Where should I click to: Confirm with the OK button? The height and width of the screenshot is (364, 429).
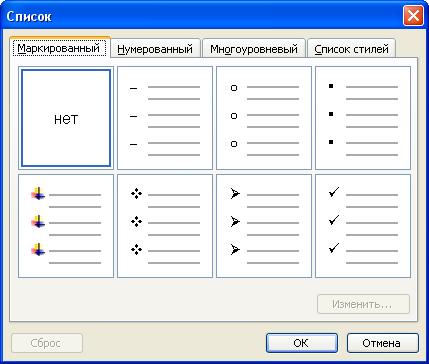click(x=302, y=343)
